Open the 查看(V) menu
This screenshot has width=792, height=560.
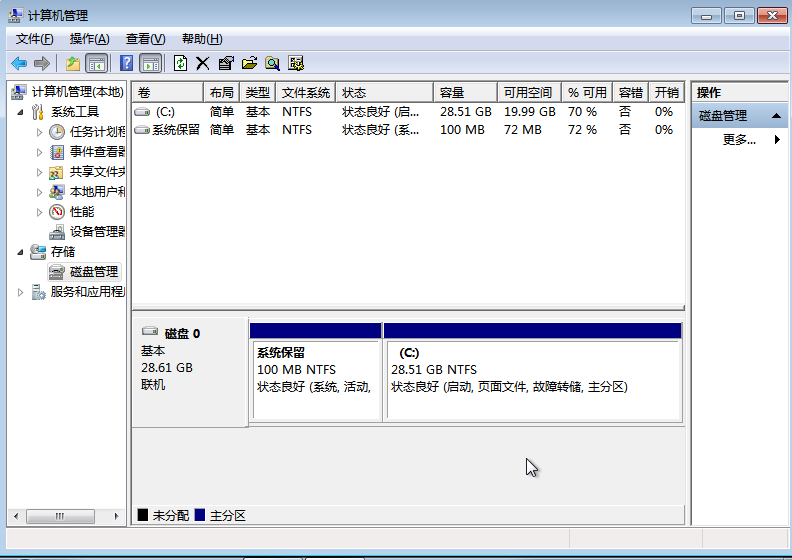(145, 39)
